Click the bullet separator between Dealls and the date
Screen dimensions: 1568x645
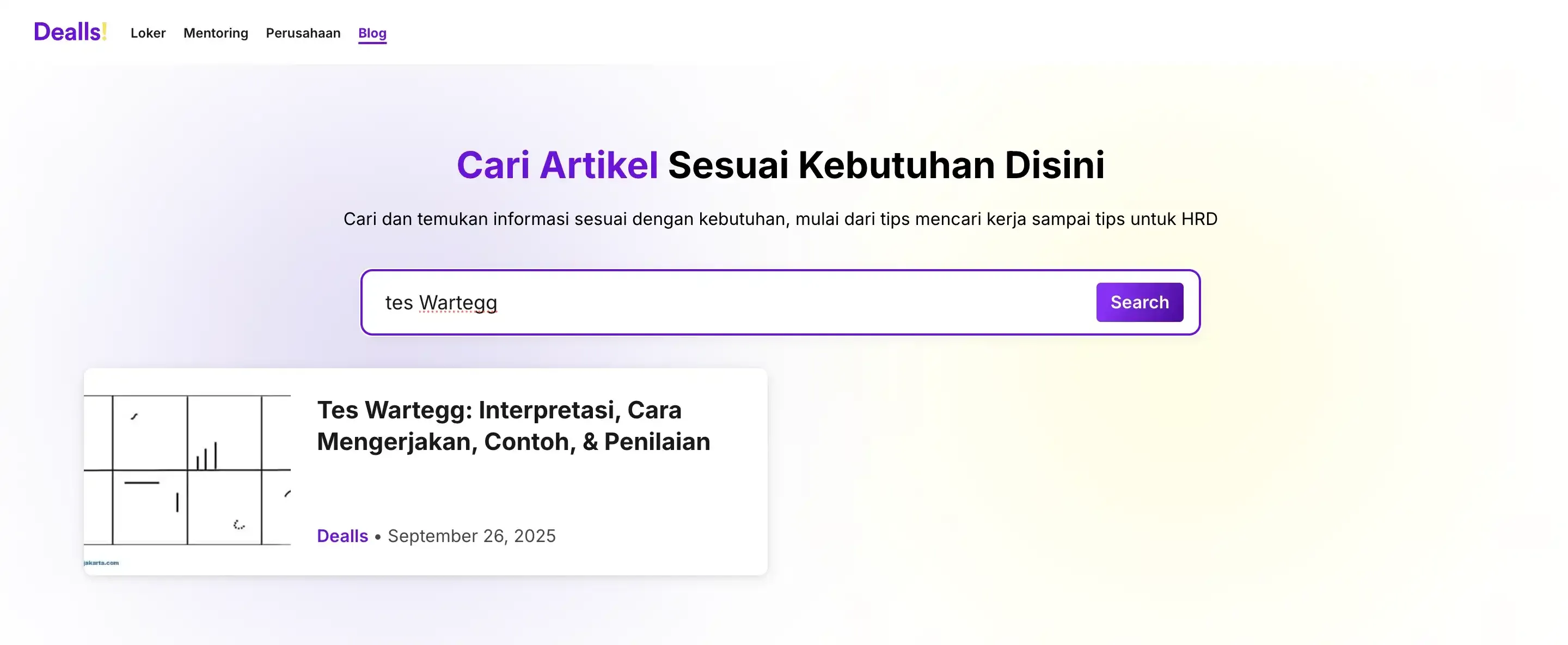tap(377, 537)
